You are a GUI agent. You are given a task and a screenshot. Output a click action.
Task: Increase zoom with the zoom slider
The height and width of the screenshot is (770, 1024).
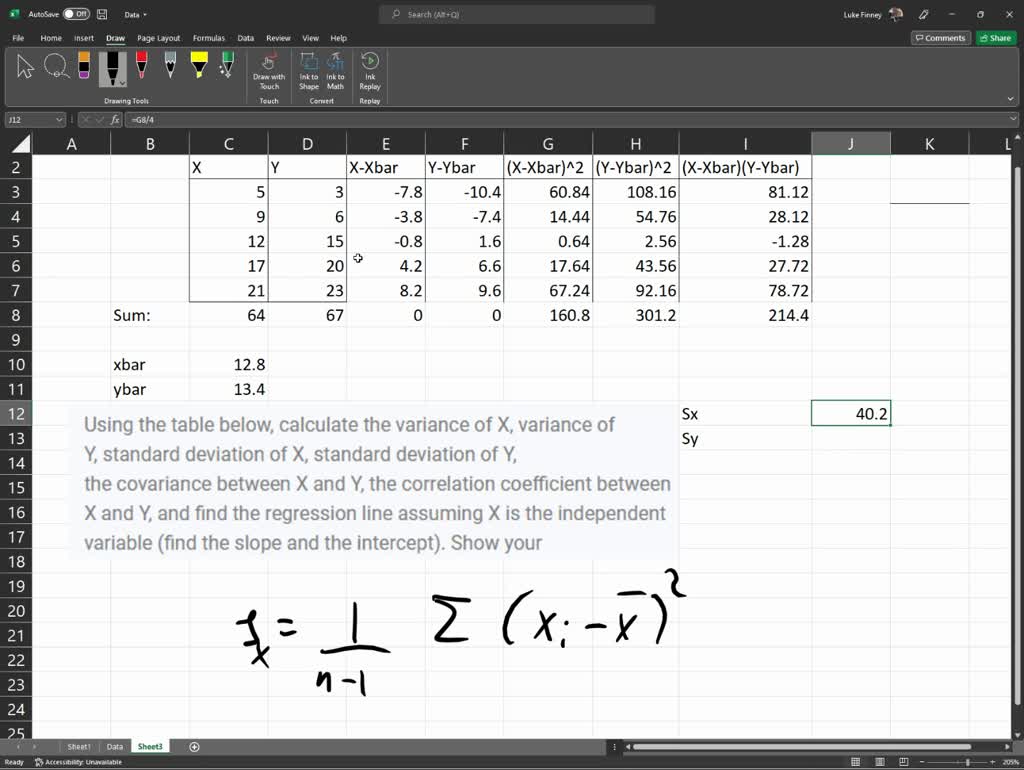coord(991,761)
